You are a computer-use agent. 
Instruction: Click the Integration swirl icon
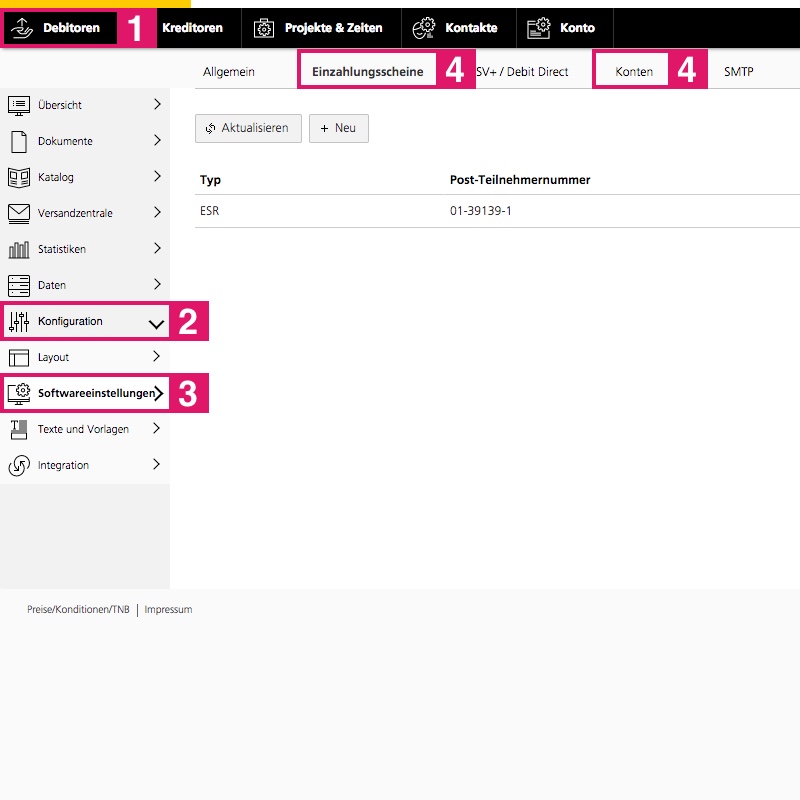18,465
